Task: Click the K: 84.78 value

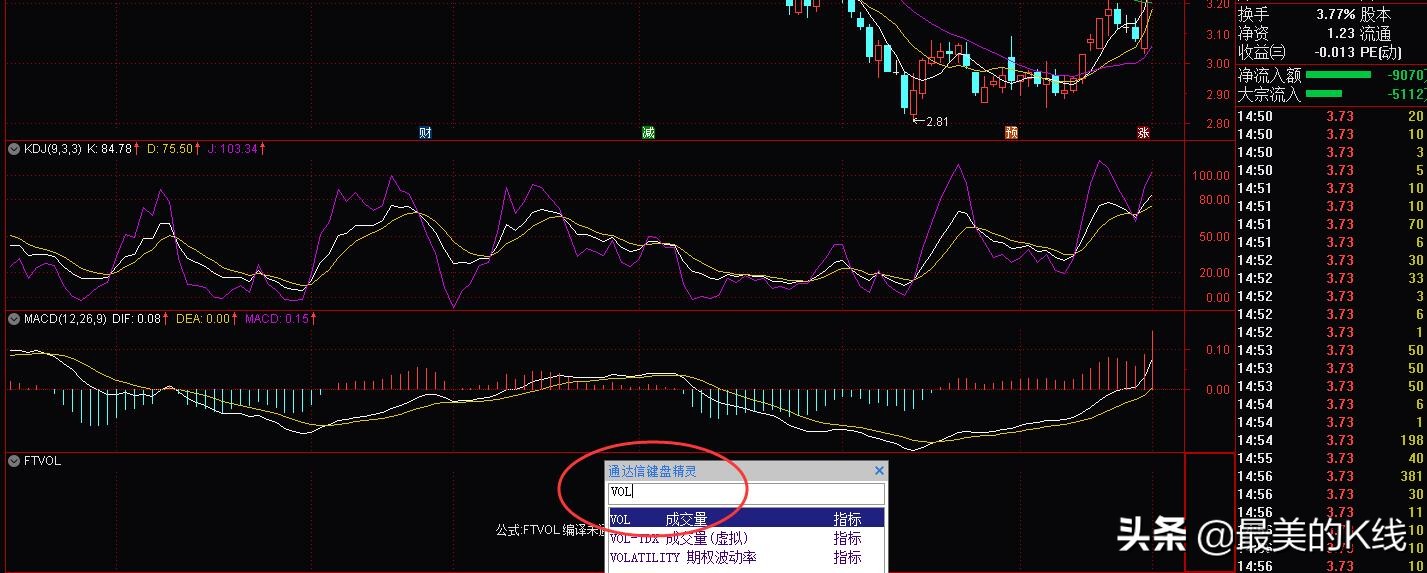Action: 110,149
